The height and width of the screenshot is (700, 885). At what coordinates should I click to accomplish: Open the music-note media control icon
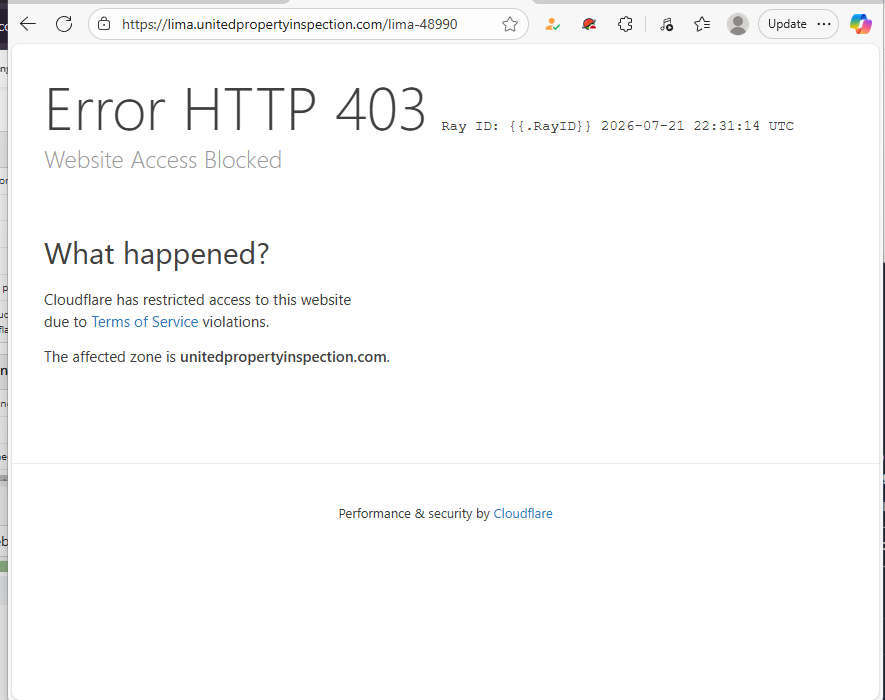pos(667,24)
